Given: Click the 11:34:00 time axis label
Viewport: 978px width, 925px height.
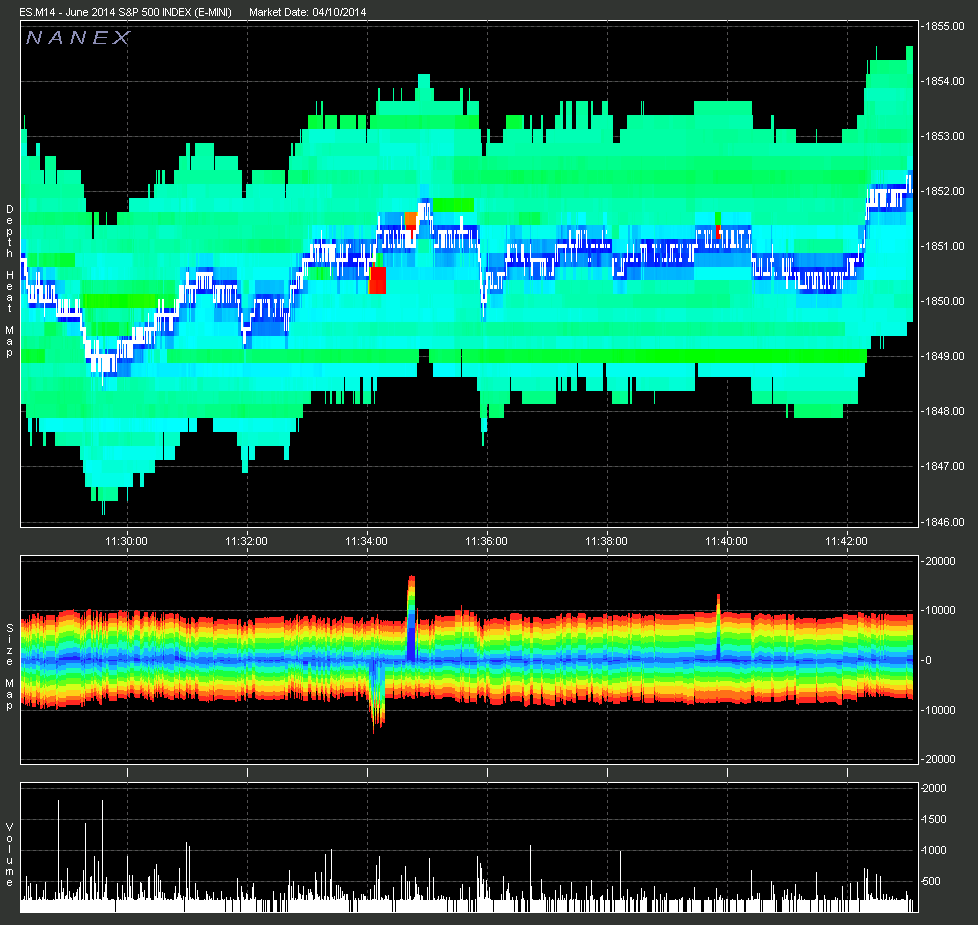Looking at the screenshot, I should coord(367,541).
